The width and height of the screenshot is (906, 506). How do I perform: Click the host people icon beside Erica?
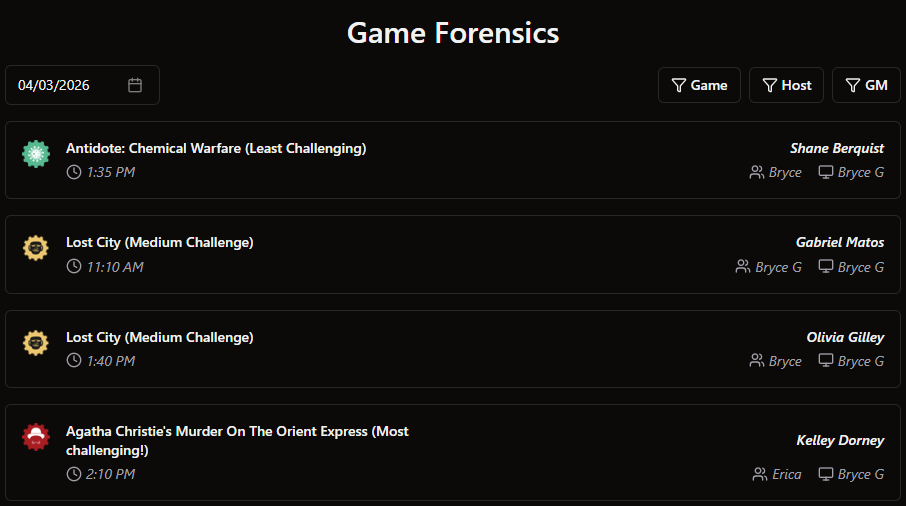pyautogui.click(x=758, y=474)
